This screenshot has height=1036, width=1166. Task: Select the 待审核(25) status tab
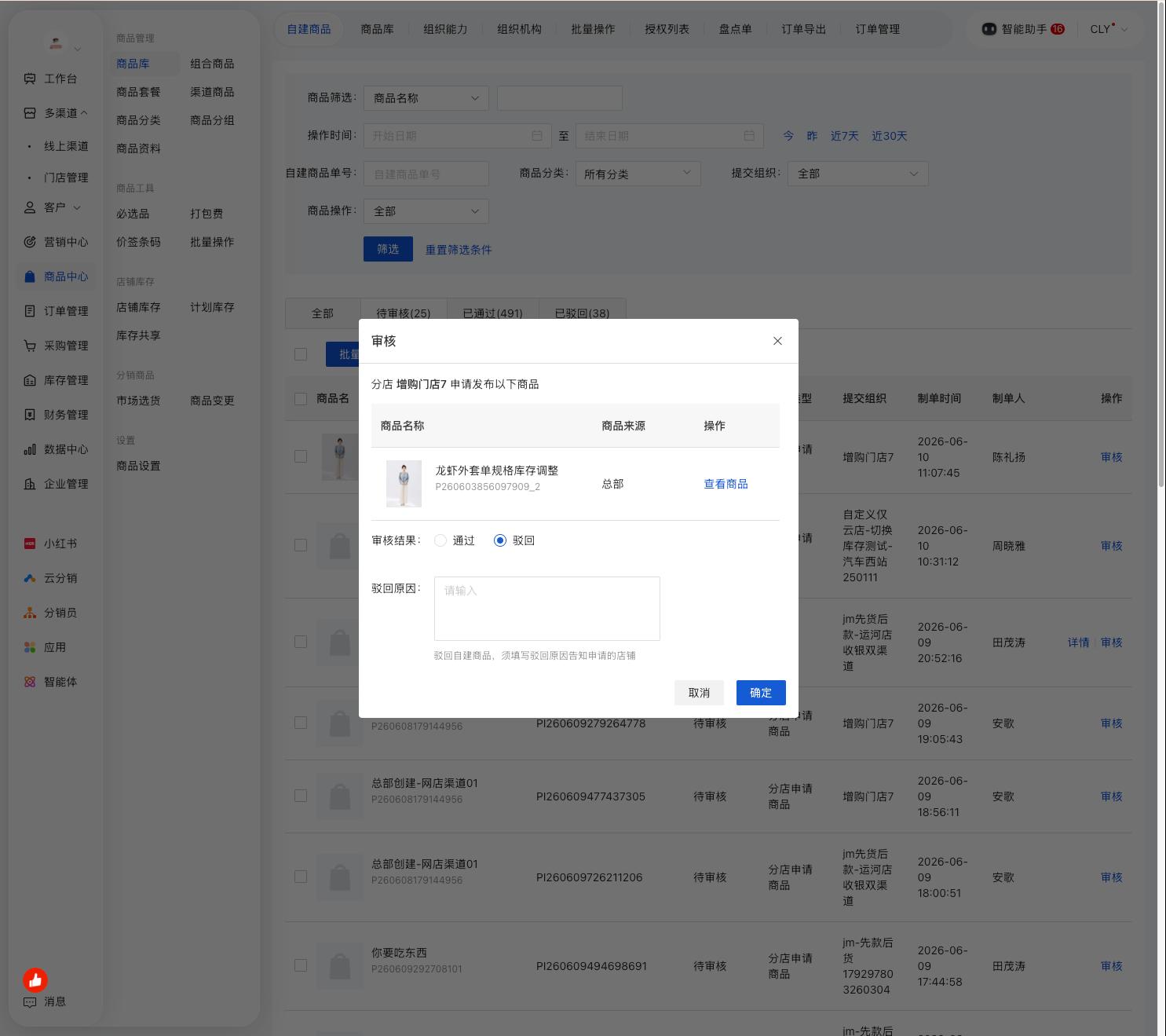point(404,313)
